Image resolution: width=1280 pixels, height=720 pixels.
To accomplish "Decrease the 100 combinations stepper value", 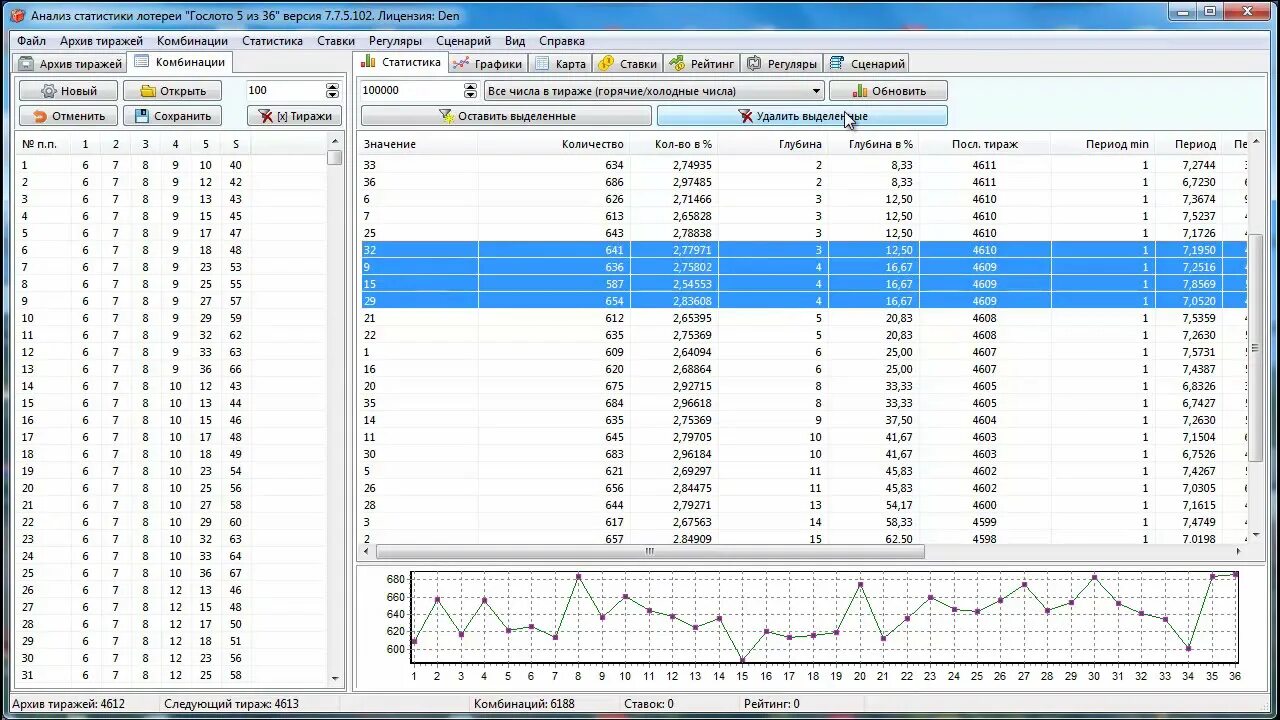I will pyautogui.click(x=333, y=96).
